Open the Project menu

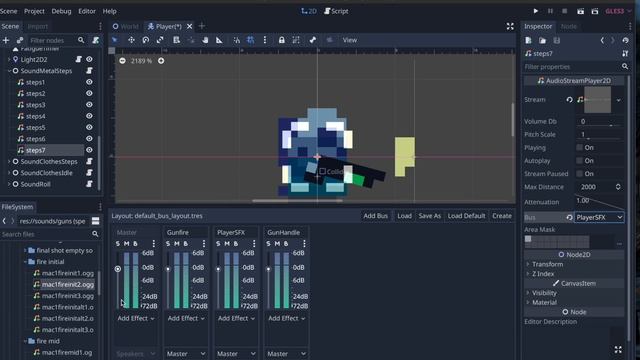[34, 11]
